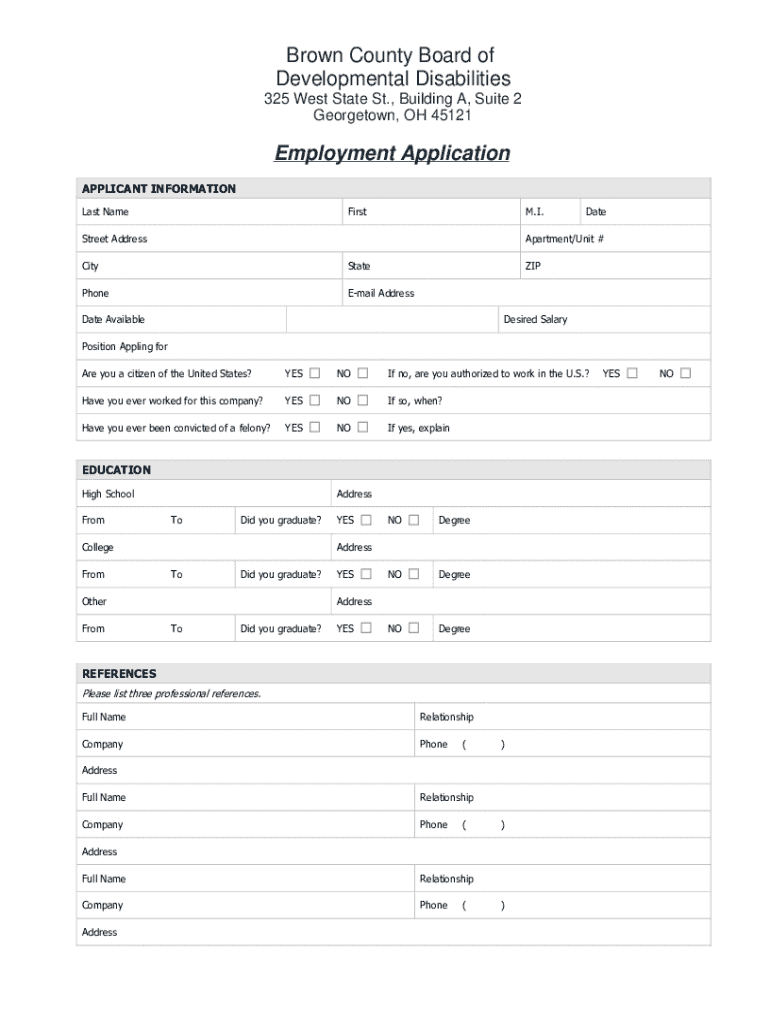Check YES for authorized to work in U.S.

click(632, 374)
